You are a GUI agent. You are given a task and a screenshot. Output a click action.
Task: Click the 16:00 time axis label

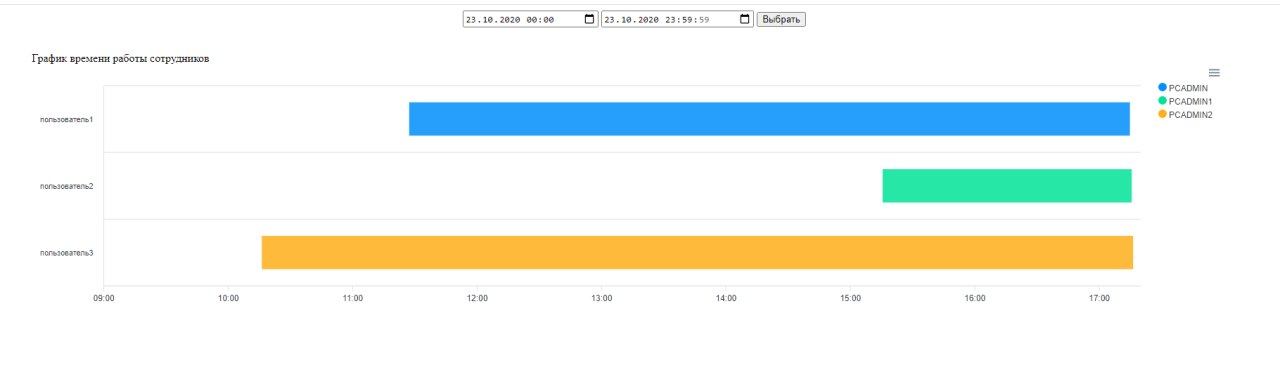(975, 298)
